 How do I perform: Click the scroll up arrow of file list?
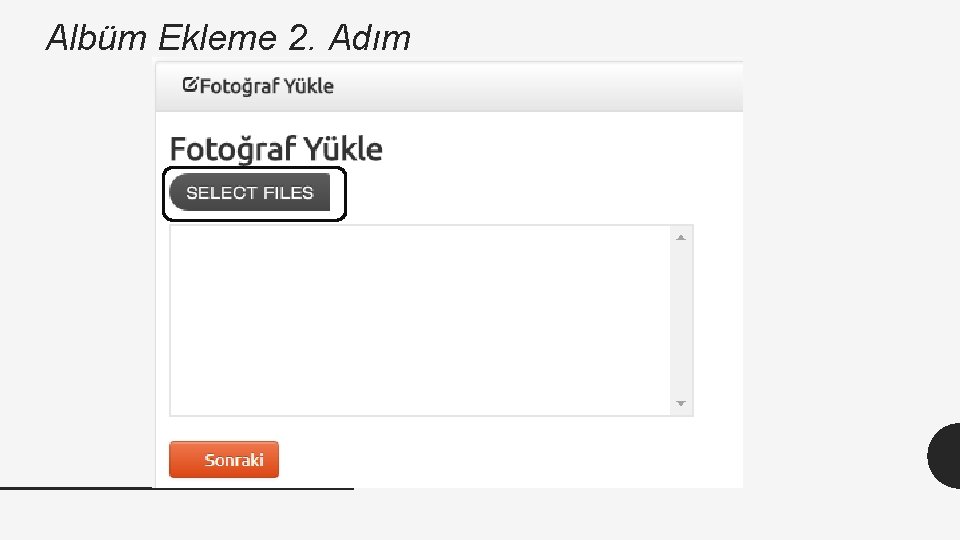tap(681, 237)
